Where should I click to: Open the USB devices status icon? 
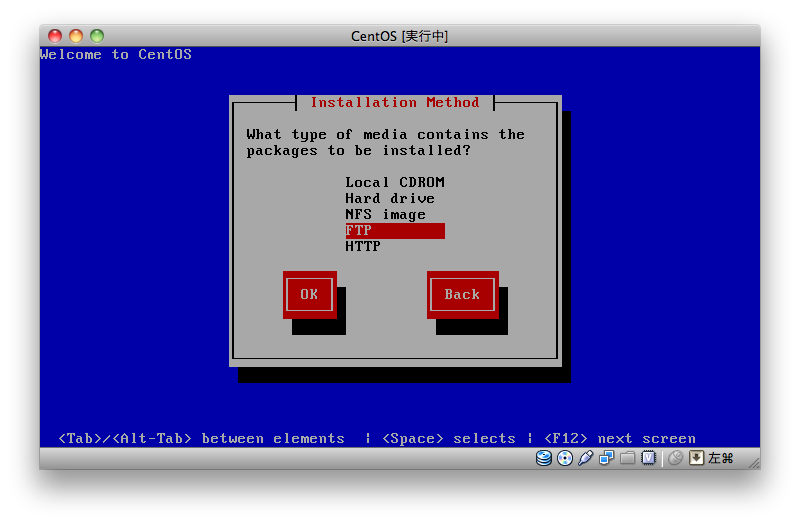(x=586, y=458)
